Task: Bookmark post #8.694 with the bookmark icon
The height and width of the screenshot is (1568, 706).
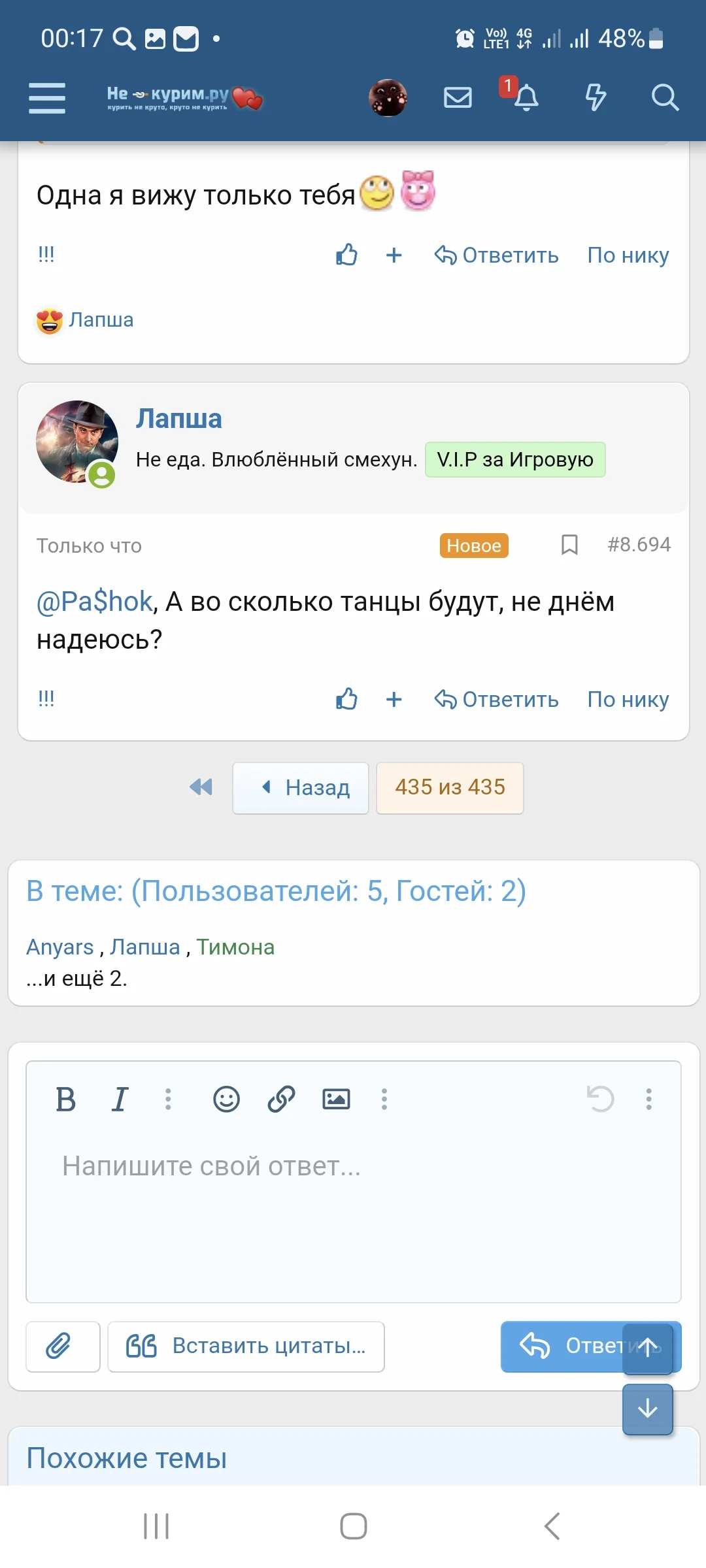Action: pyautogui.click(x=569, y=544)
